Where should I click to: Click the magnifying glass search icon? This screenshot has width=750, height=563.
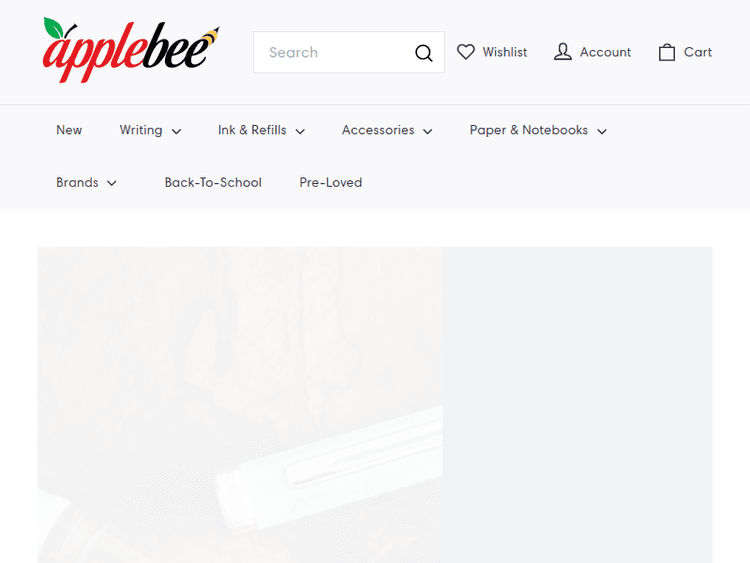[x=423, y=53]
